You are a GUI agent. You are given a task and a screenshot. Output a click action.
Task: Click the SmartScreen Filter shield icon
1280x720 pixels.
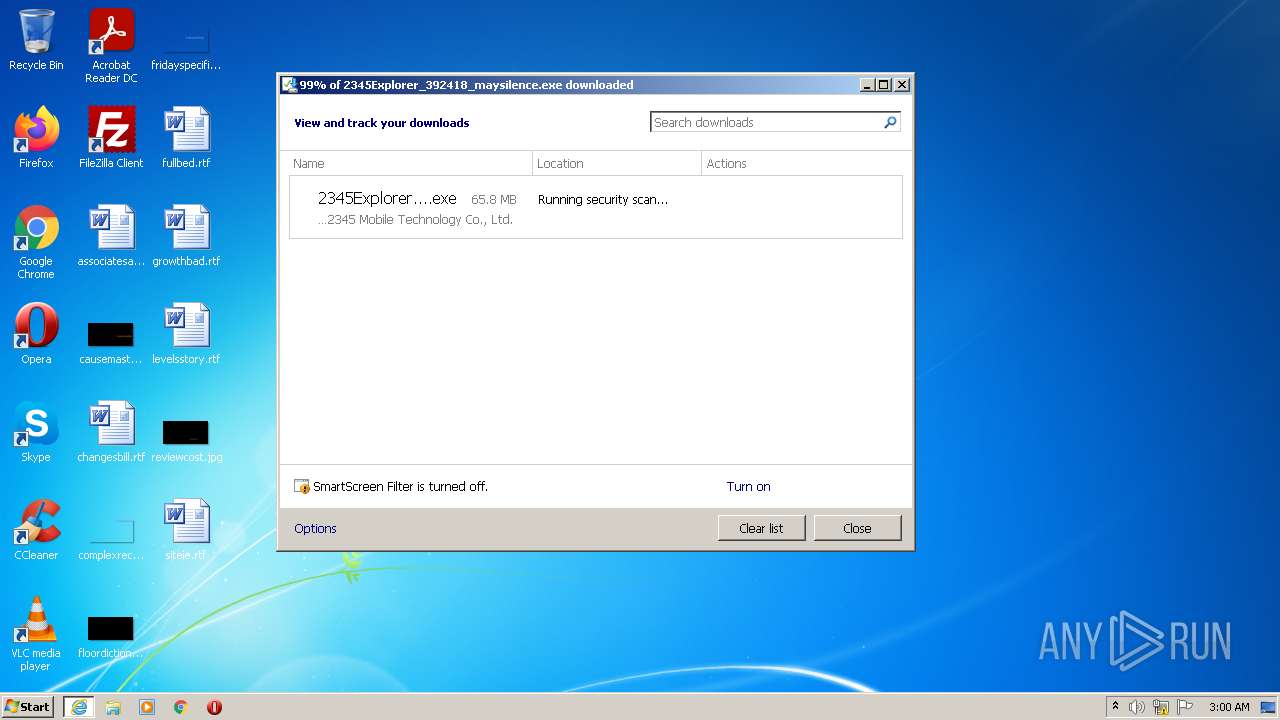point(302,487)
